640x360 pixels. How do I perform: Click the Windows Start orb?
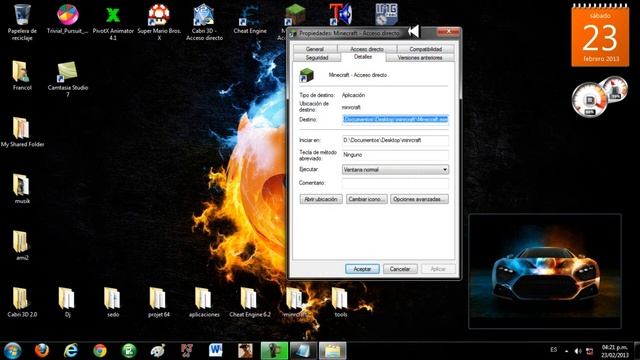pyautogui.click(x=13, y=350)
